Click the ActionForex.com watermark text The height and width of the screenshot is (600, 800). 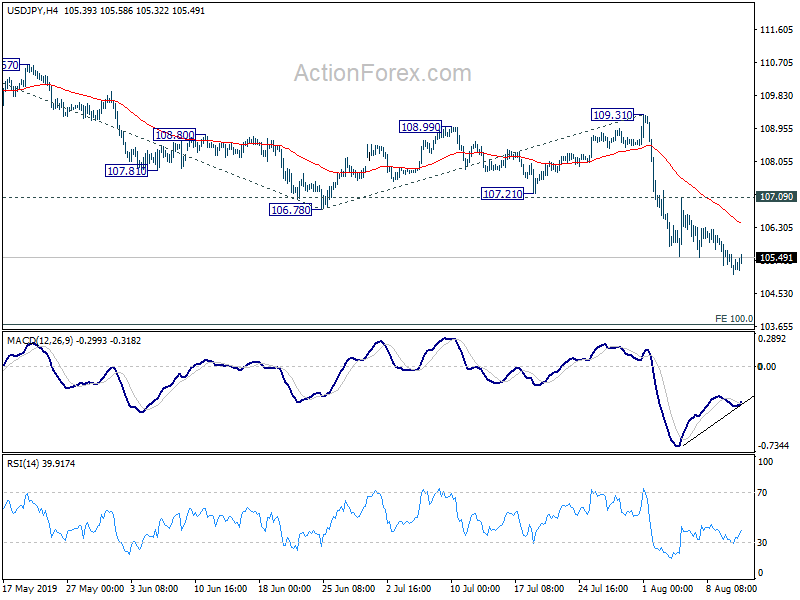coord(382,73)
